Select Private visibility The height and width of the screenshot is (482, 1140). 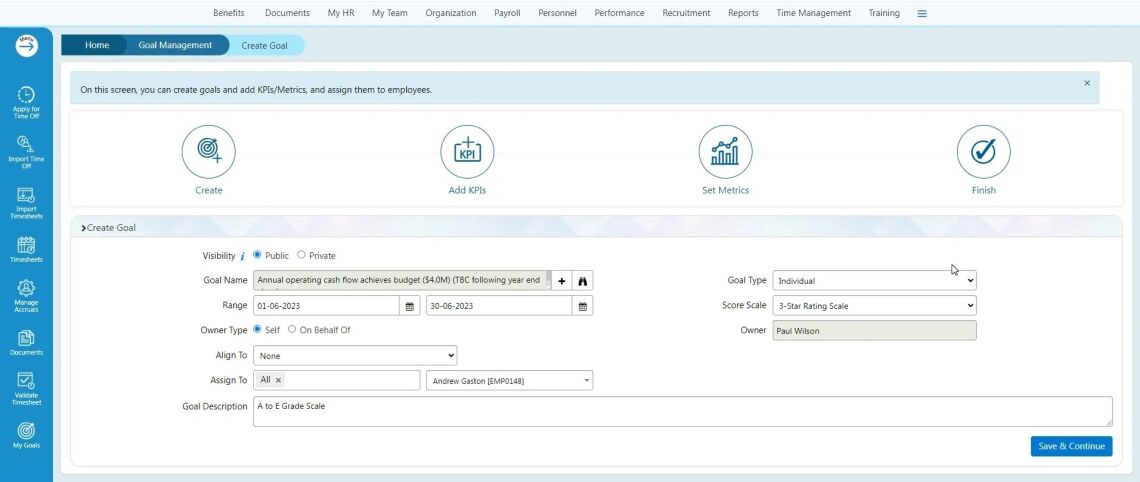tap(301, 255)
